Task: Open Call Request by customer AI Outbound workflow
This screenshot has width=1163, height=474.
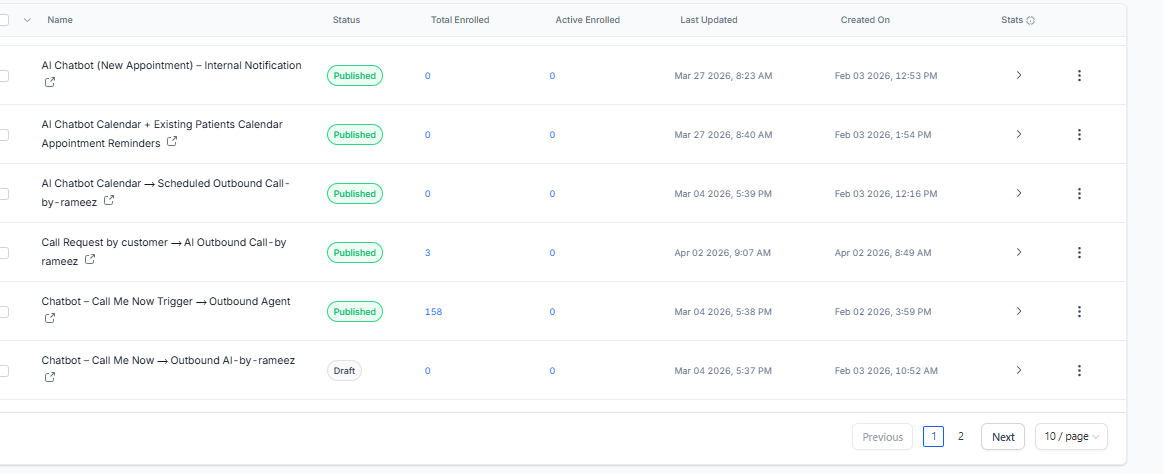Action: pyautogui.click(x=164, y=251)
